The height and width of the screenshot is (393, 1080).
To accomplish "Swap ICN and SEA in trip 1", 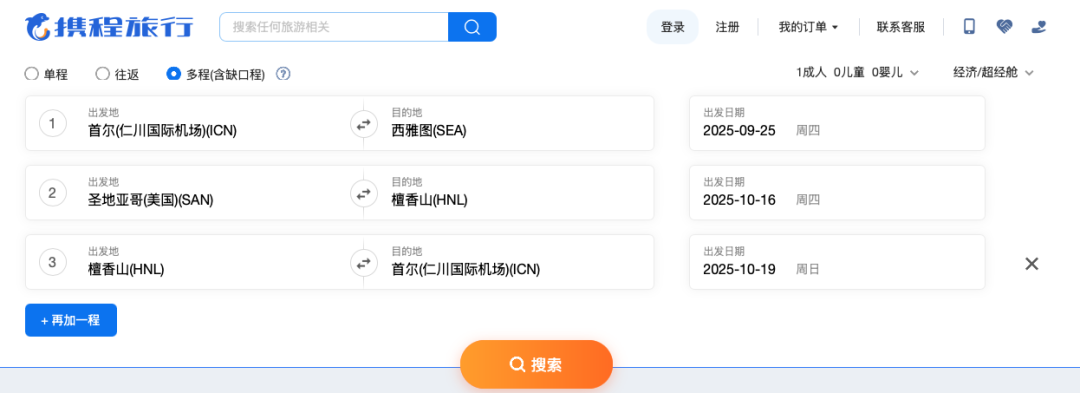I will pos(364,125).
